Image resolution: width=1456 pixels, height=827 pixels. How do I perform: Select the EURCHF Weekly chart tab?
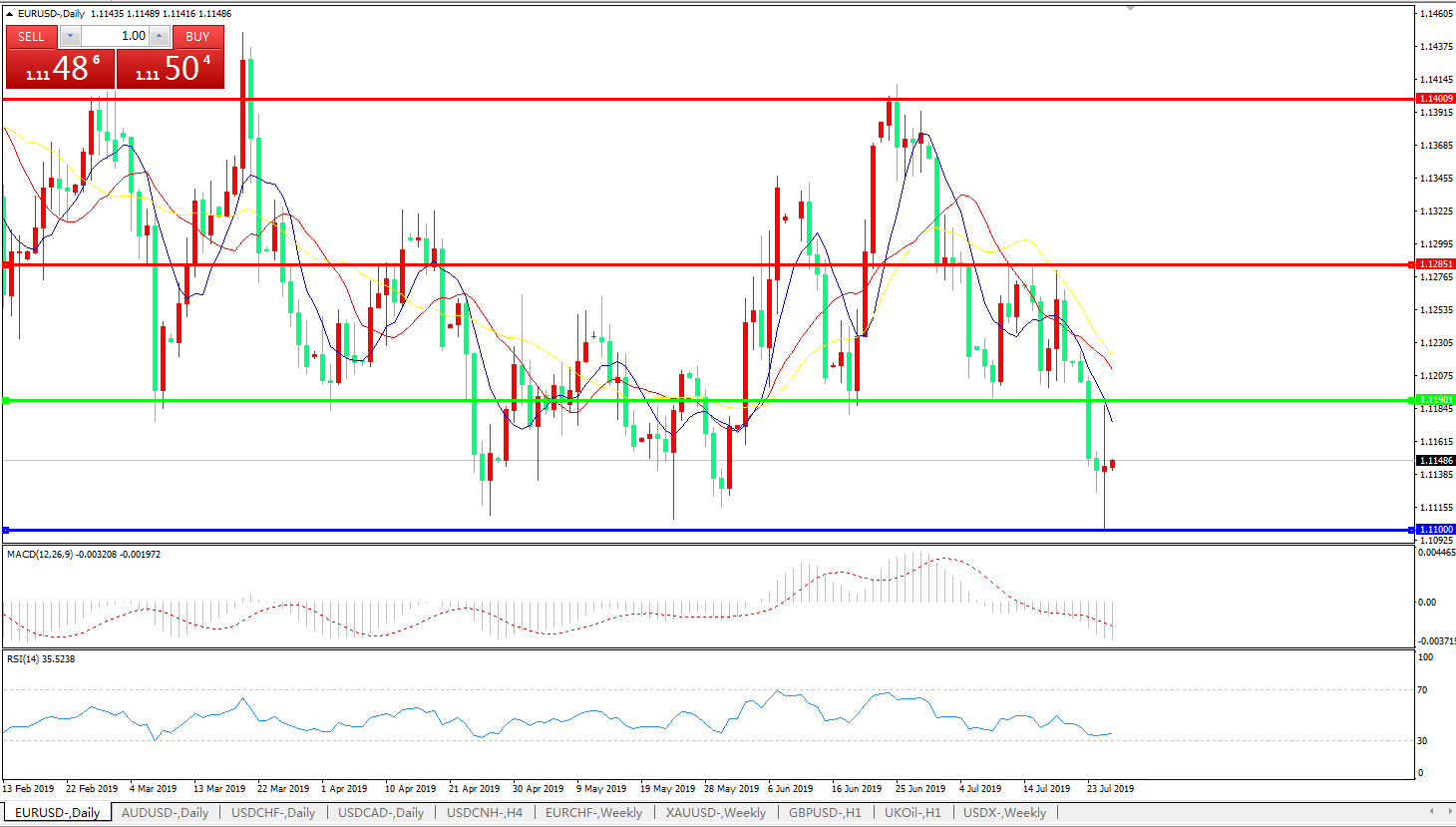[x=593, y=813]
